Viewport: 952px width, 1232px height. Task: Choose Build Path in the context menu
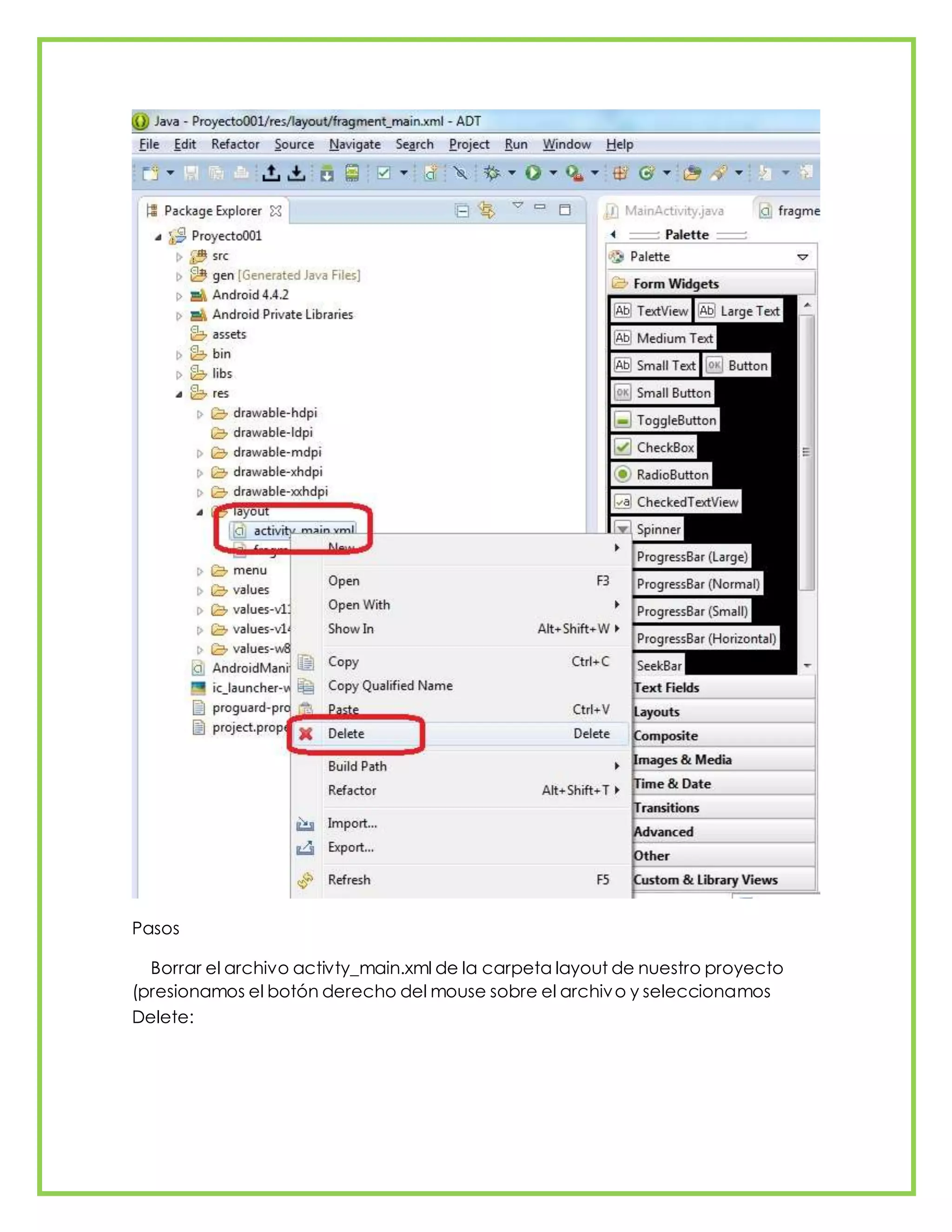pos(460,767)
